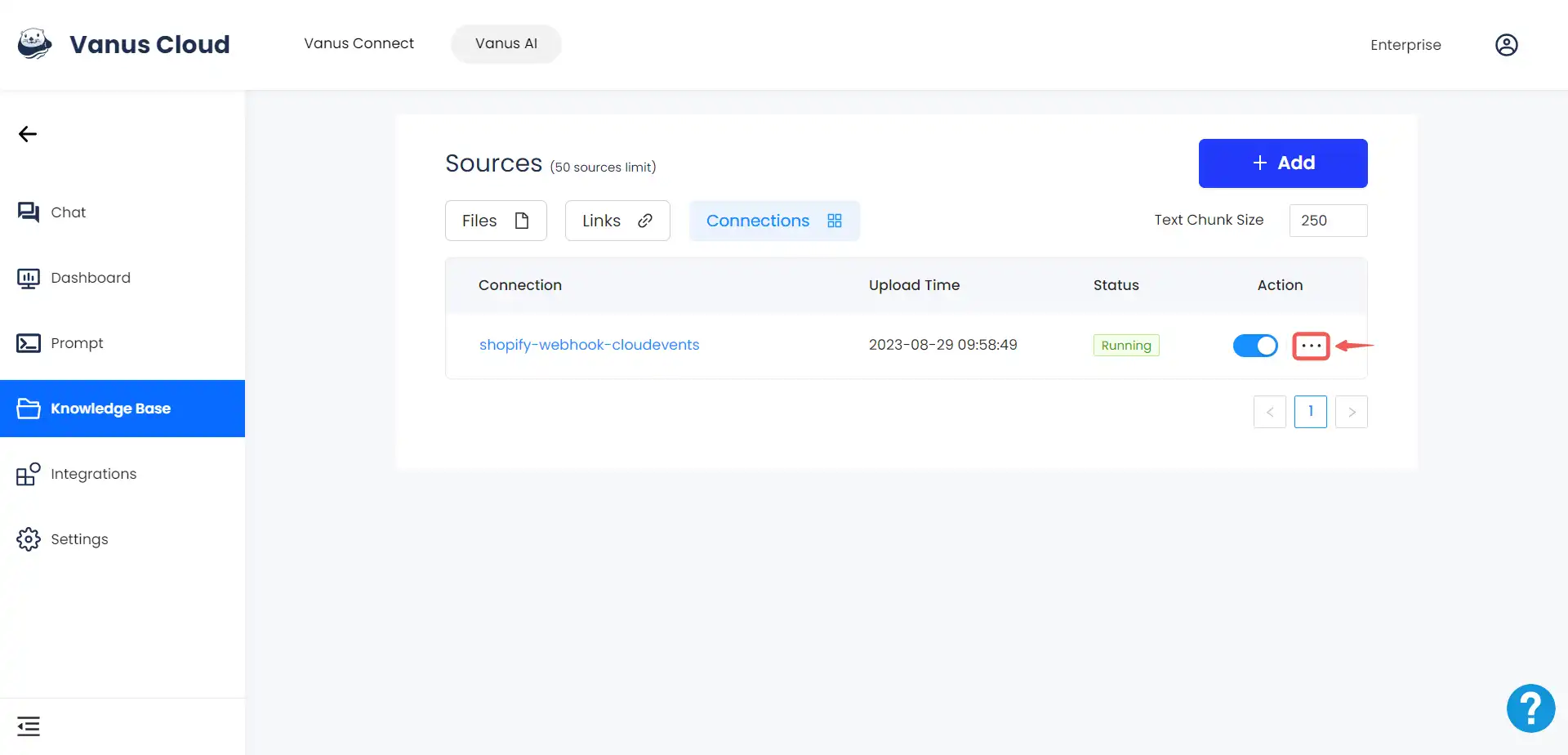
Task: Go back using the left arrow
Action: click(28, 134)
